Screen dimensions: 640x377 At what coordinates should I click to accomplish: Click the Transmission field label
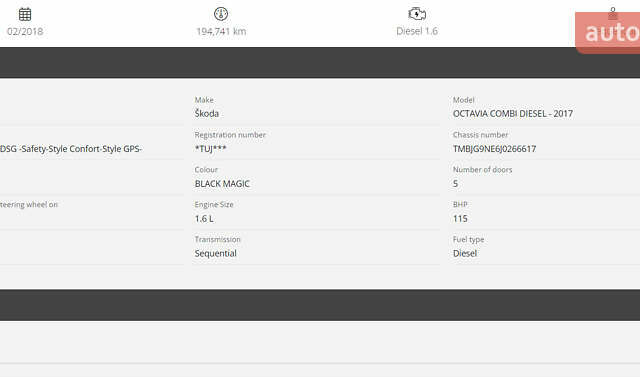(218, 239)
